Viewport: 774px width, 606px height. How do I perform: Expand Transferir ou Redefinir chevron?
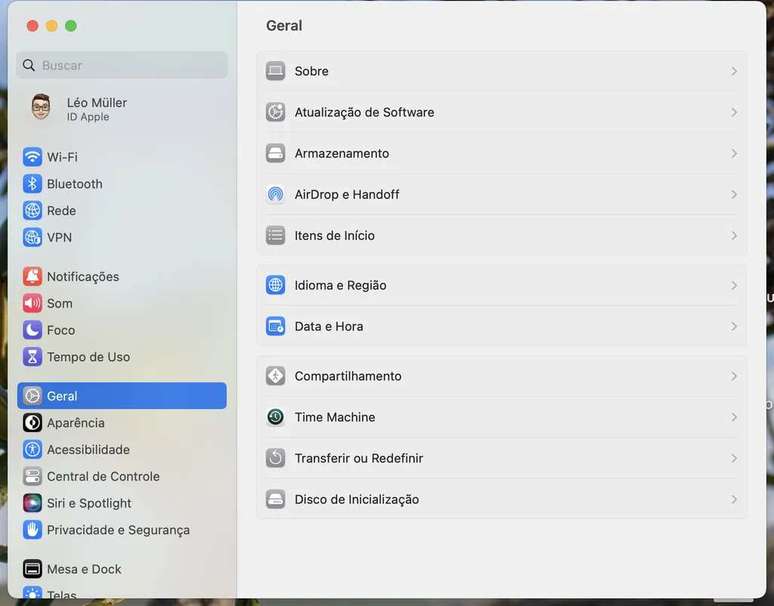tap(734, 458)
